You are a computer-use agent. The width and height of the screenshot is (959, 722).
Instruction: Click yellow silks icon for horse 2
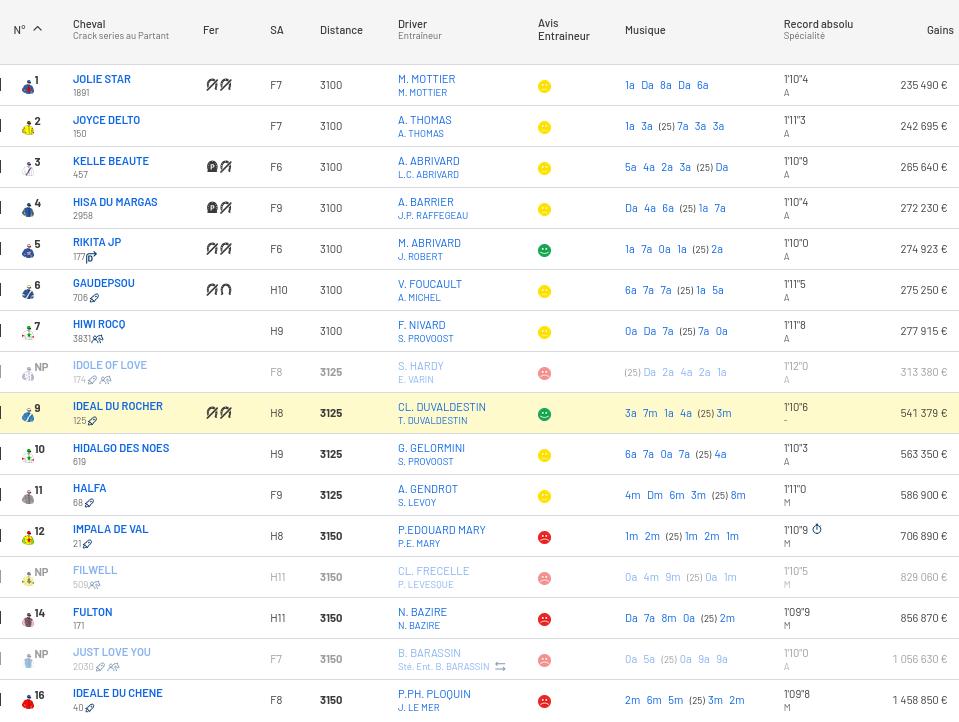click(28, 128)
